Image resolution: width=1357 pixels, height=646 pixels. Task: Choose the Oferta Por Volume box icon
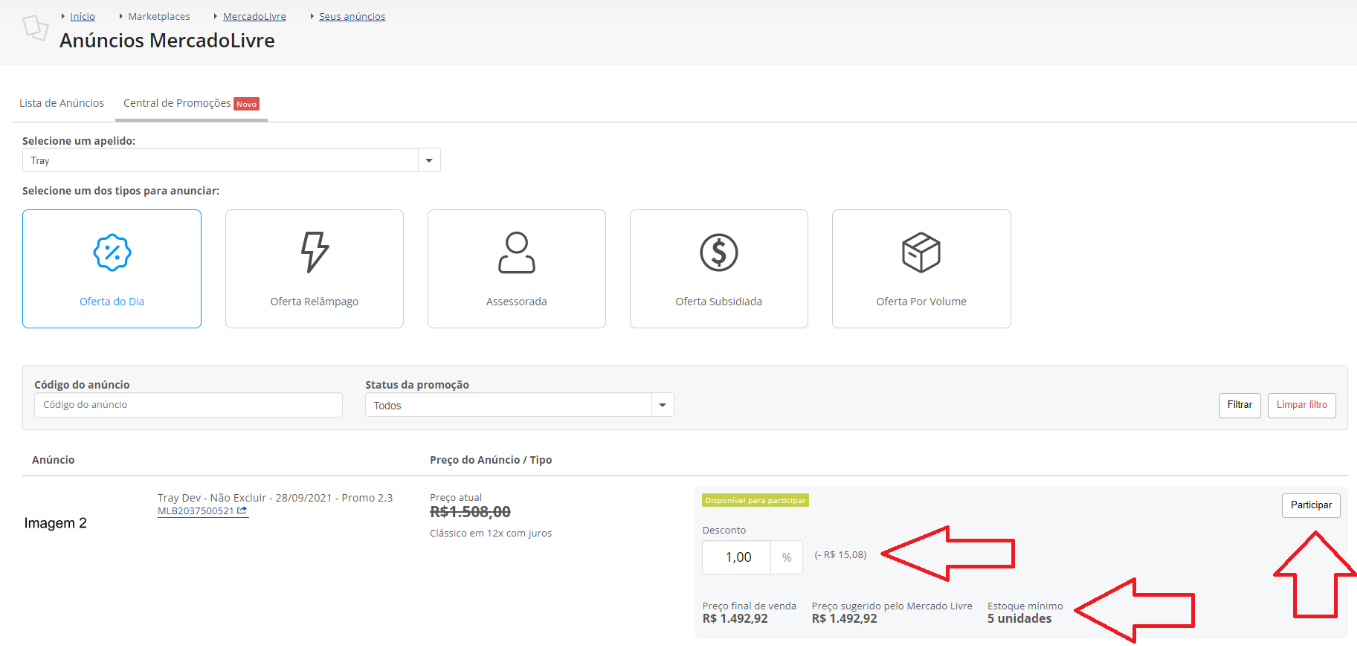coord(921,252)
